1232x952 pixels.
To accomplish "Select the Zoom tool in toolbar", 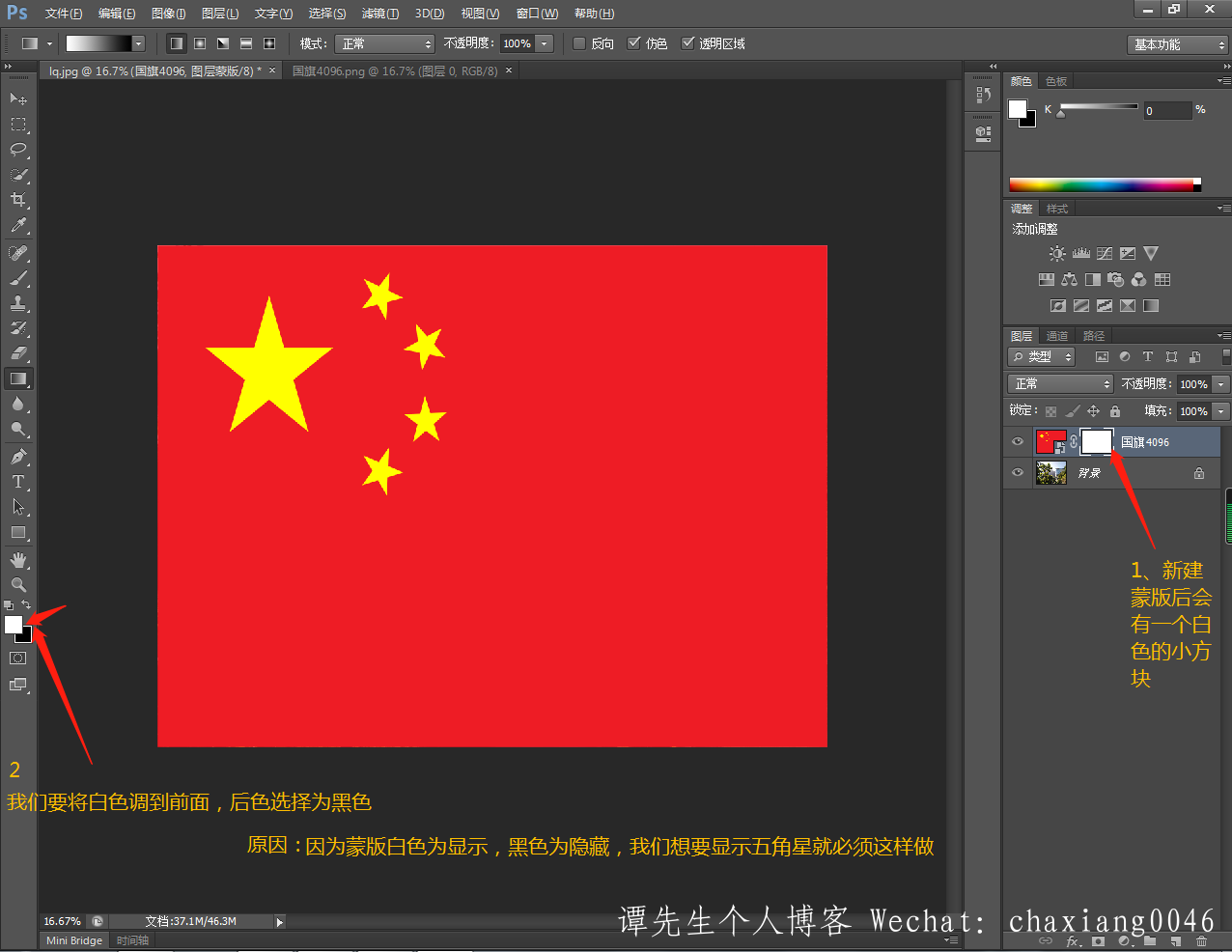I will pos(18,585).
